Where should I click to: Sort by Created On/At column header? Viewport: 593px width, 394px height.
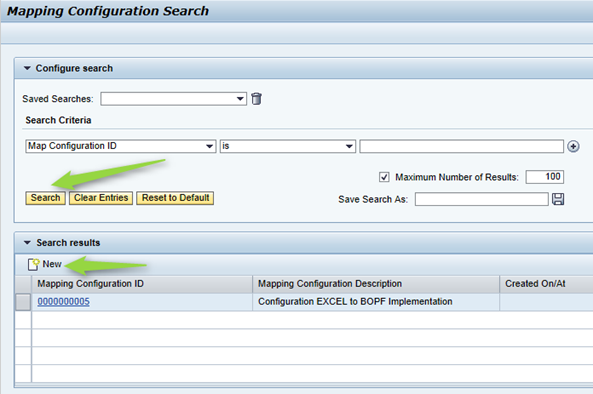[x=546, y=284]
